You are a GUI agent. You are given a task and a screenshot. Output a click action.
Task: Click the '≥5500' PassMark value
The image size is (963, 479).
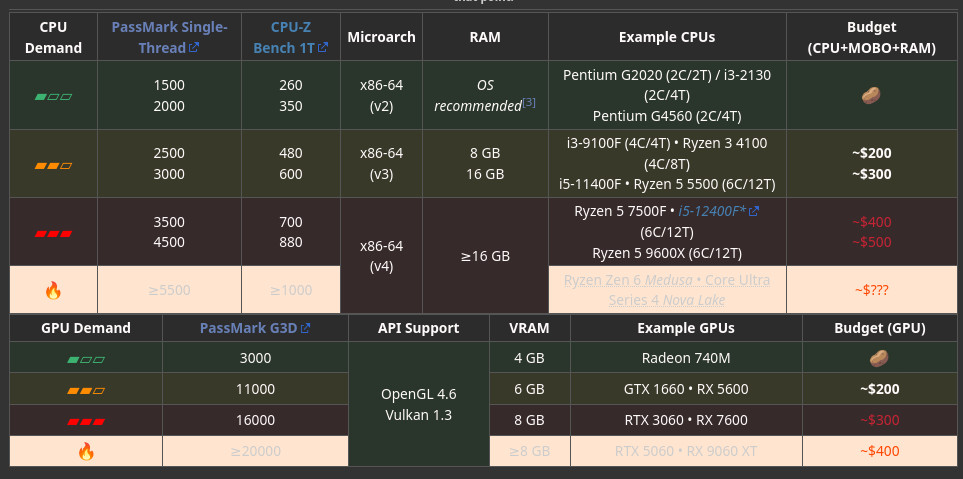[x=169, y=290]
